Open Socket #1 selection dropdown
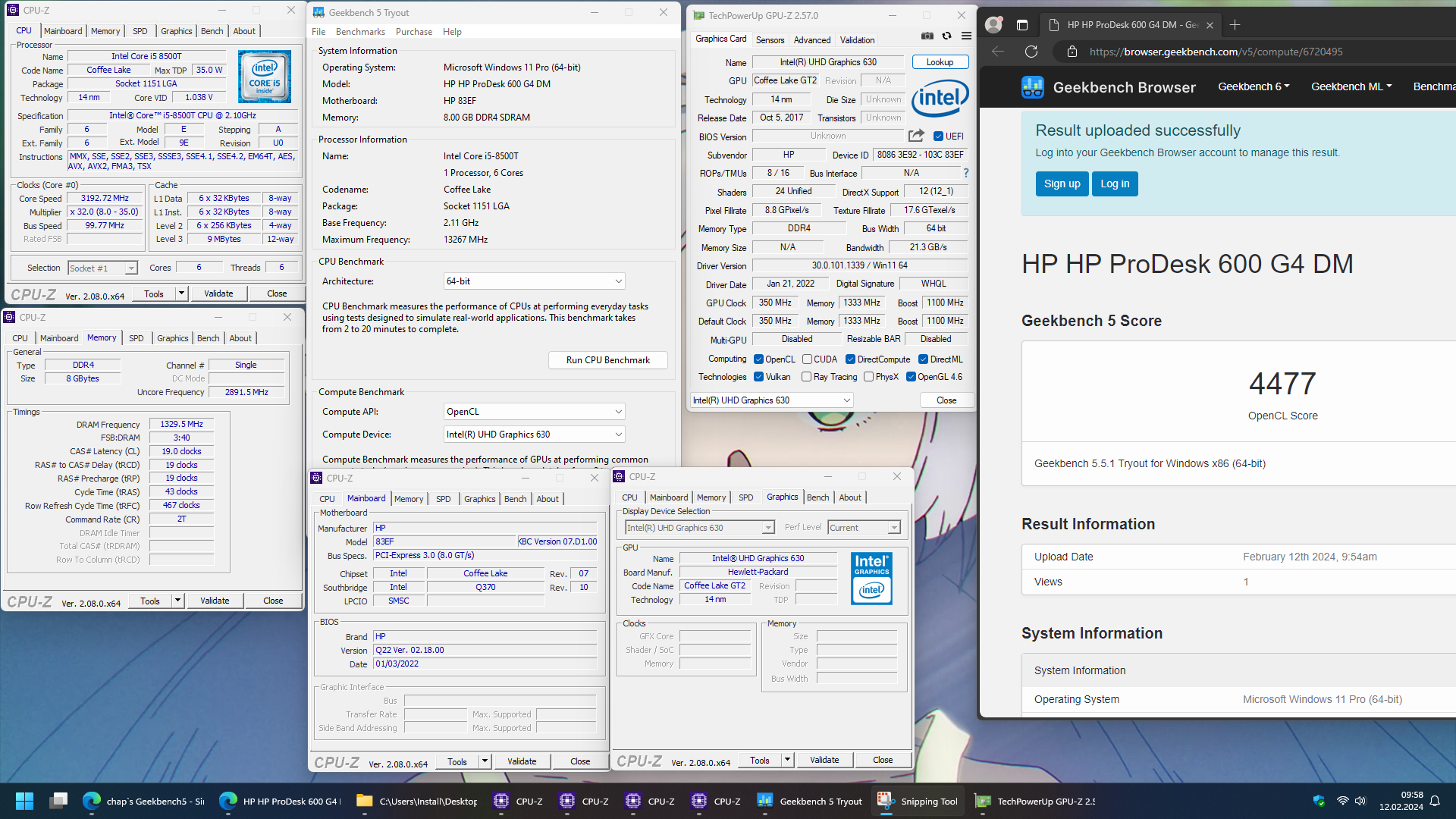This screenshot has width=1456, height=819. (102, 268)
